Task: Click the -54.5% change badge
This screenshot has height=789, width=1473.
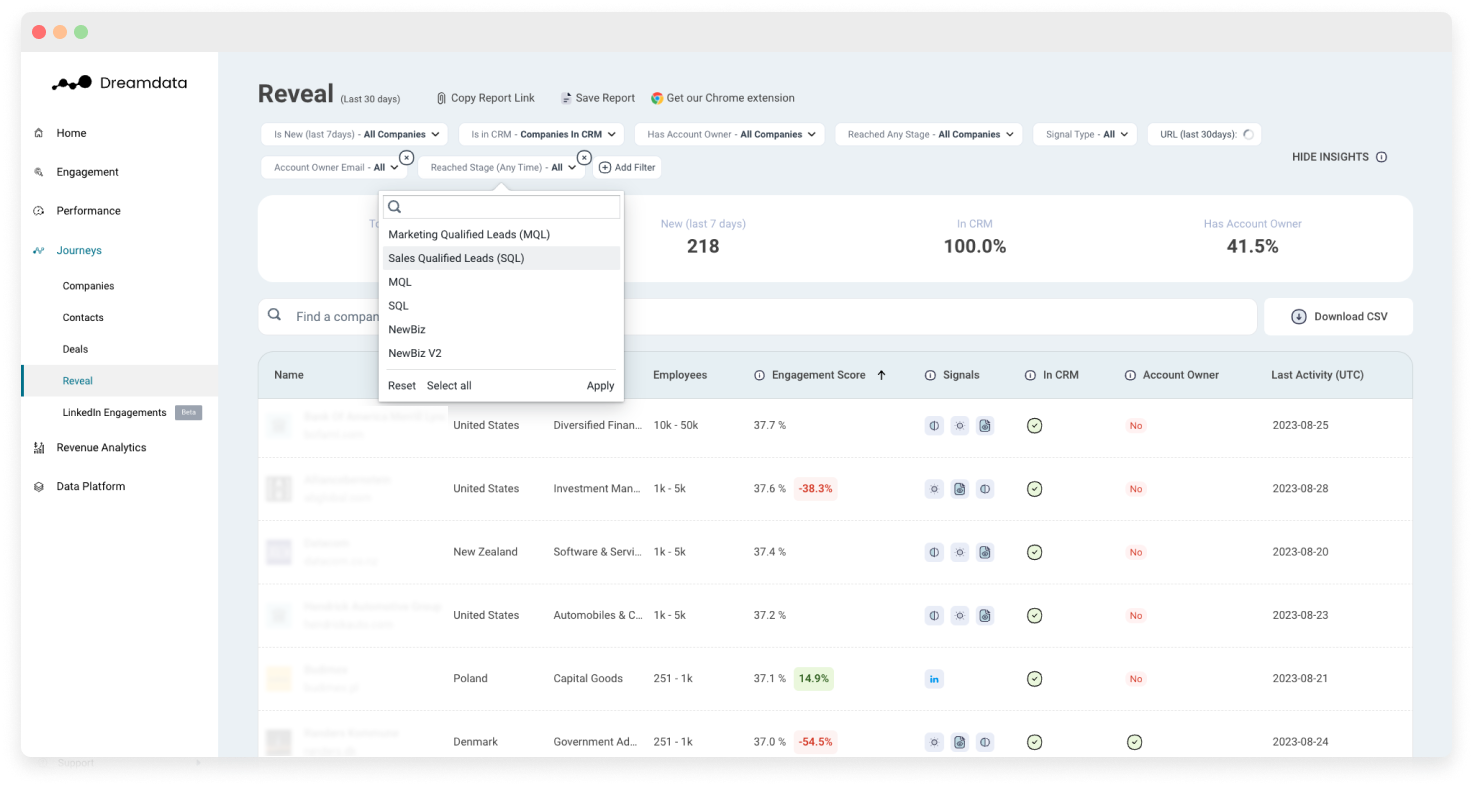Action: click(816, 742)
